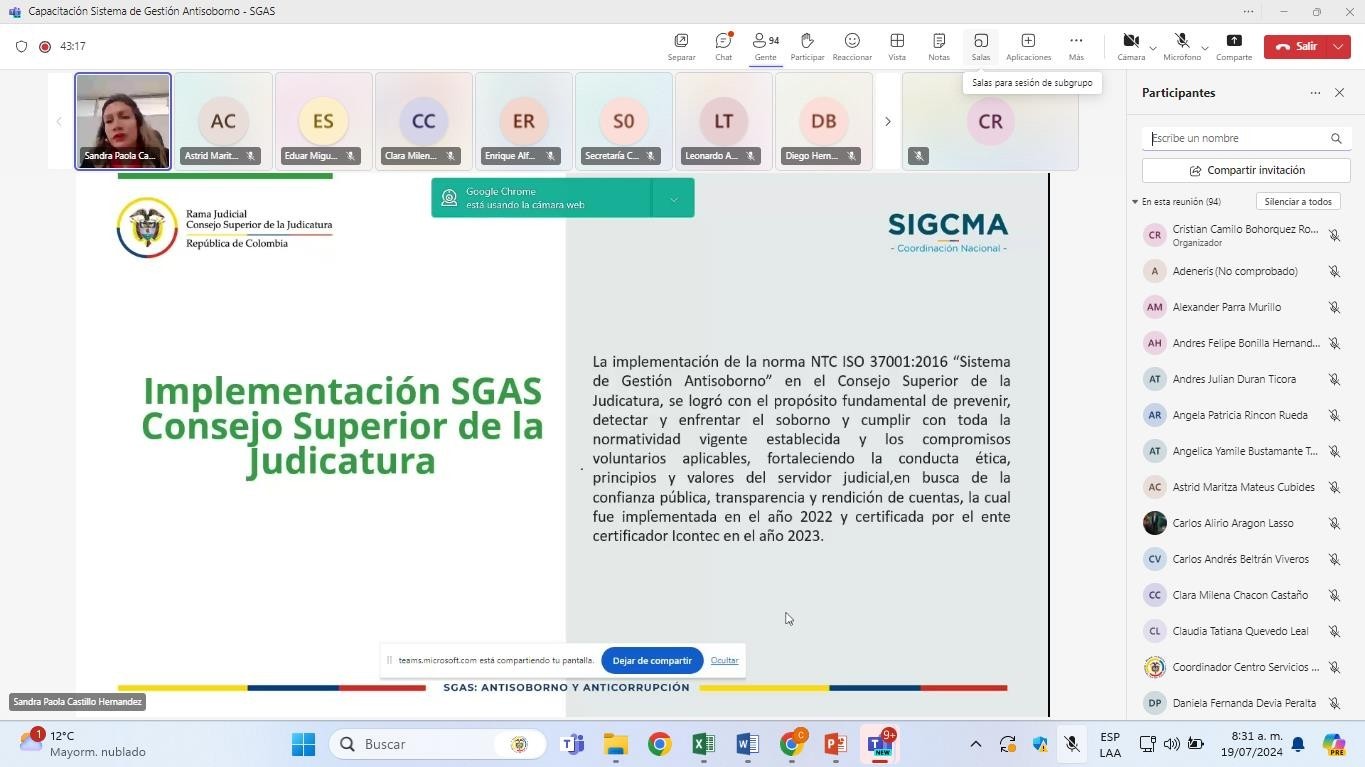The image size is (1365, 767).
Task: Mute Cristian Camilo Bohorquez in participants list
Action: [x=1335, y=234]
